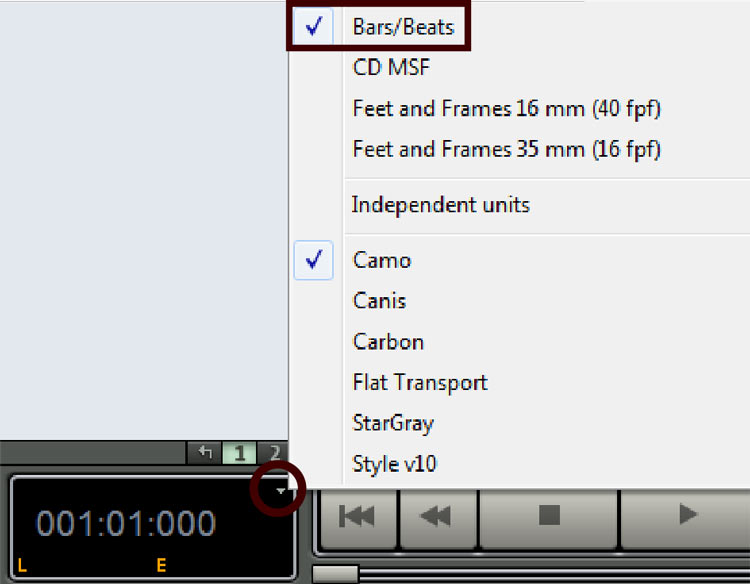The height and width of the screenshot is (584, 750).
Task: Select zoom snapshot 1 button
Action: tap(239, 452)
